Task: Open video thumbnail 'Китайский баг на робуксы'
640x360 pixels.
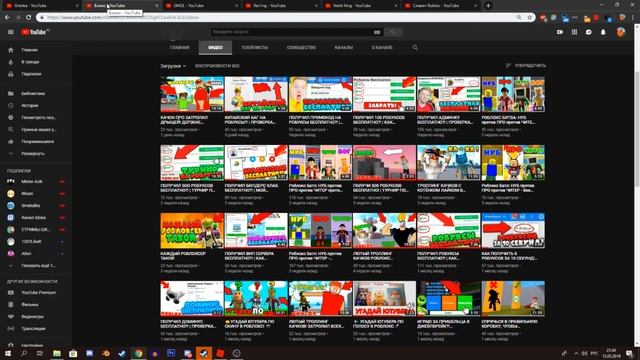Action: point(256,94)
